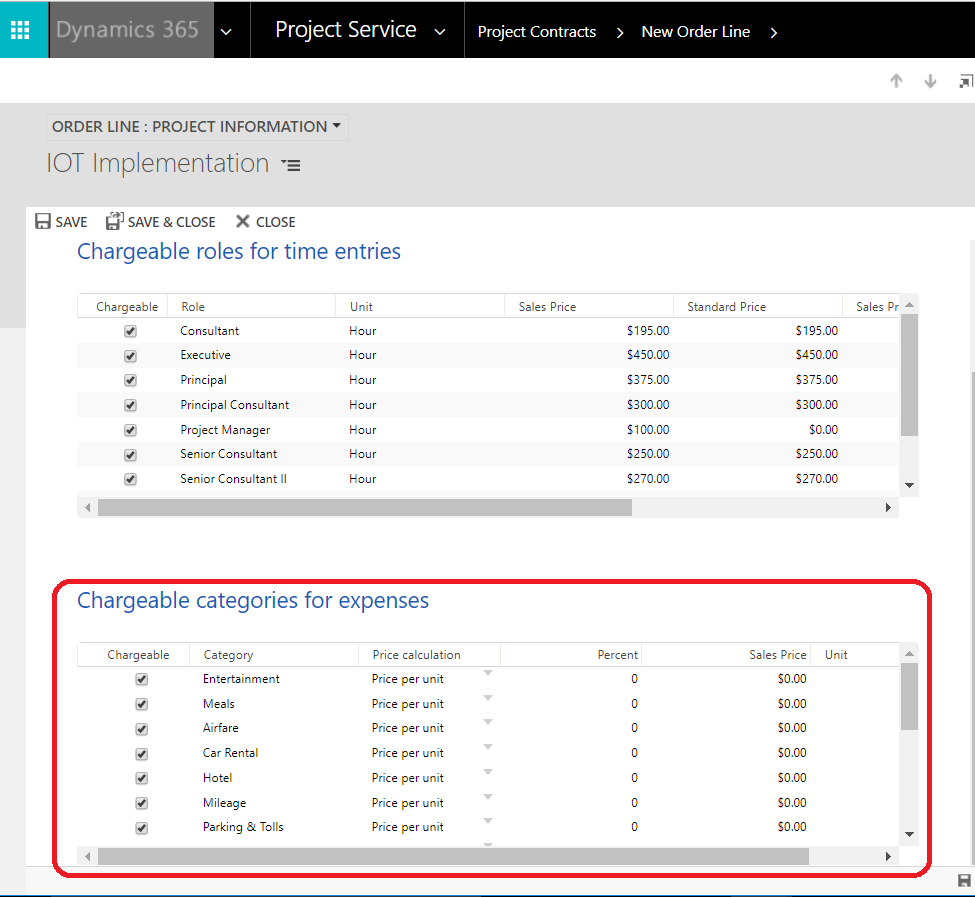Select New Order Line in the breadcrumb

695,32
